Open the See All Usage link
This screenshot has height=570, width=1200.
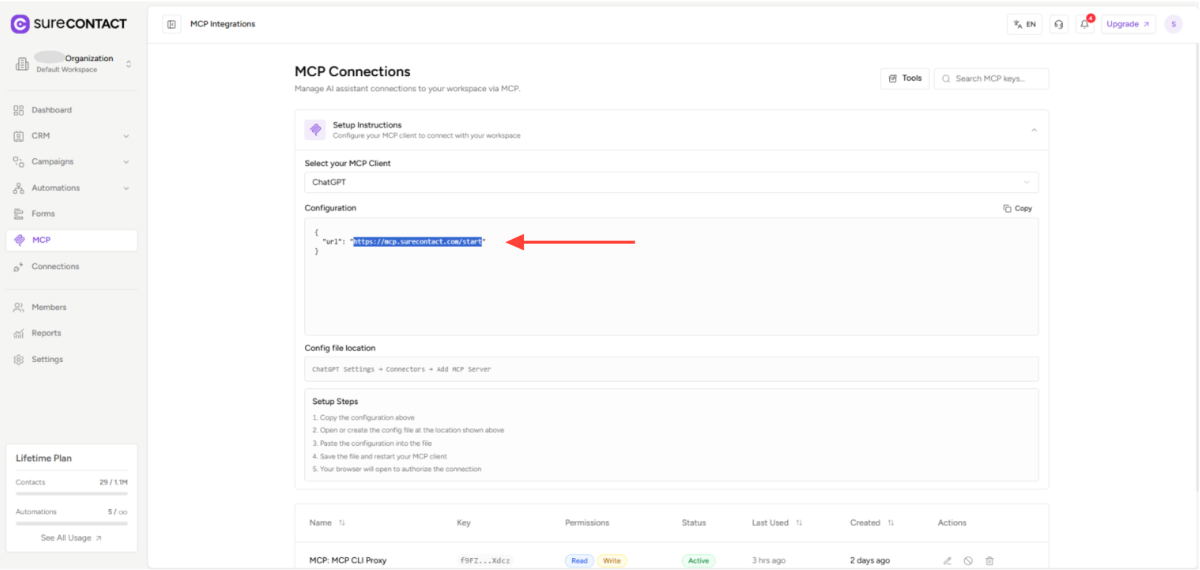(71, 538)
